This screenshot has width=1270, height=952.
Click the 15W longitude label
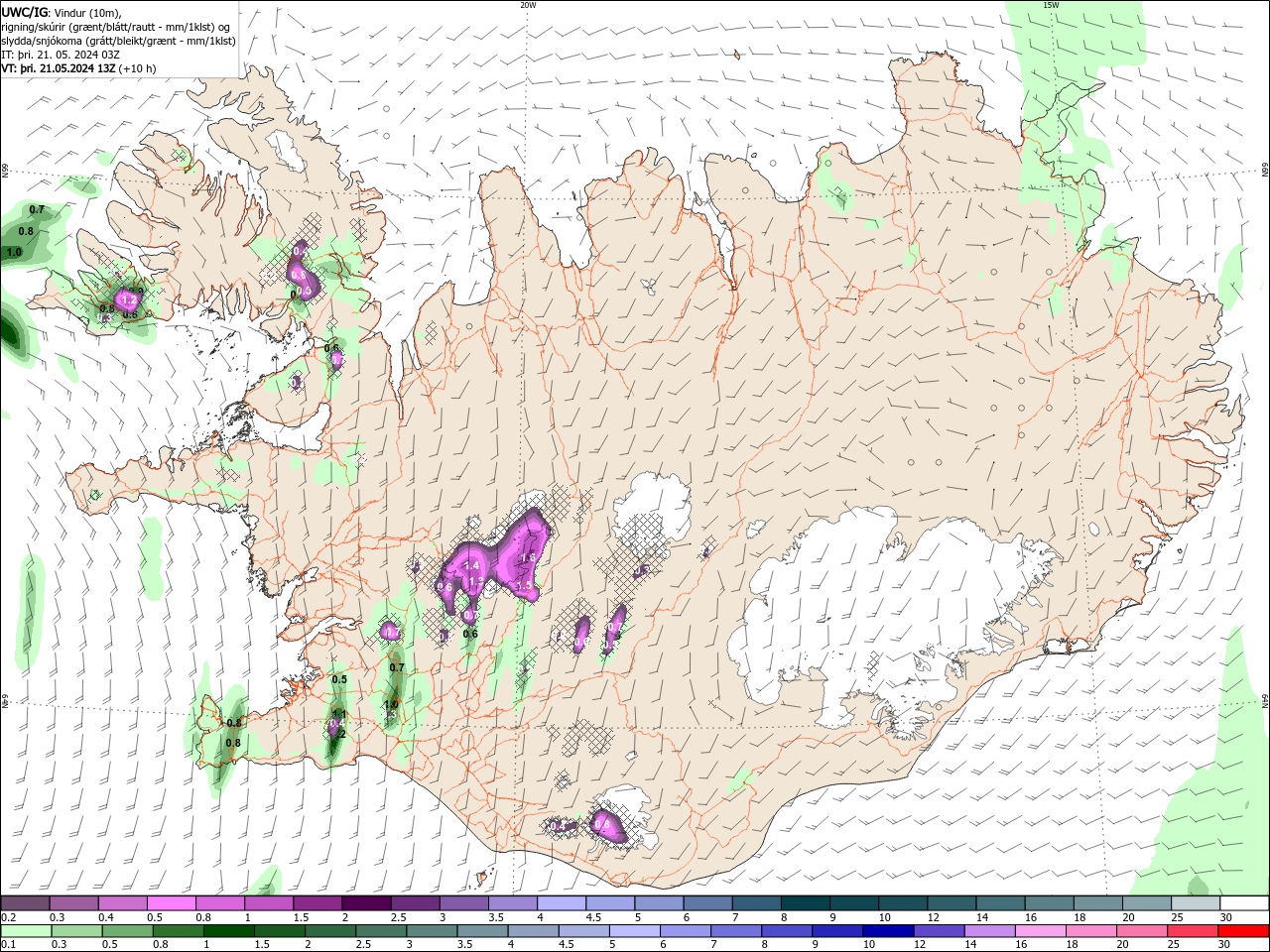(1051, 5)
